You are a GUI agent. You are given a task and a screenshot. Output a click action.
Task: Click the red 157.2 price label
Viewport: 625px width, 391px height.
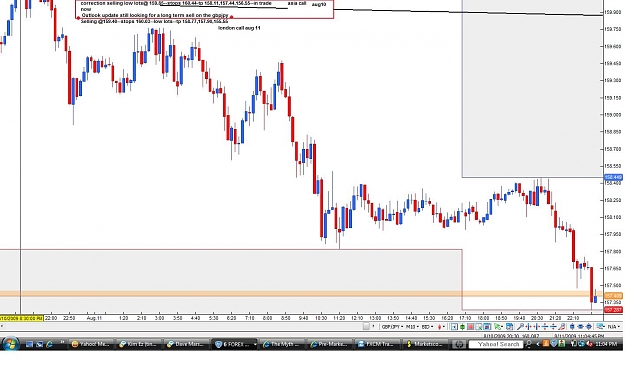click(x=613, y=310)
